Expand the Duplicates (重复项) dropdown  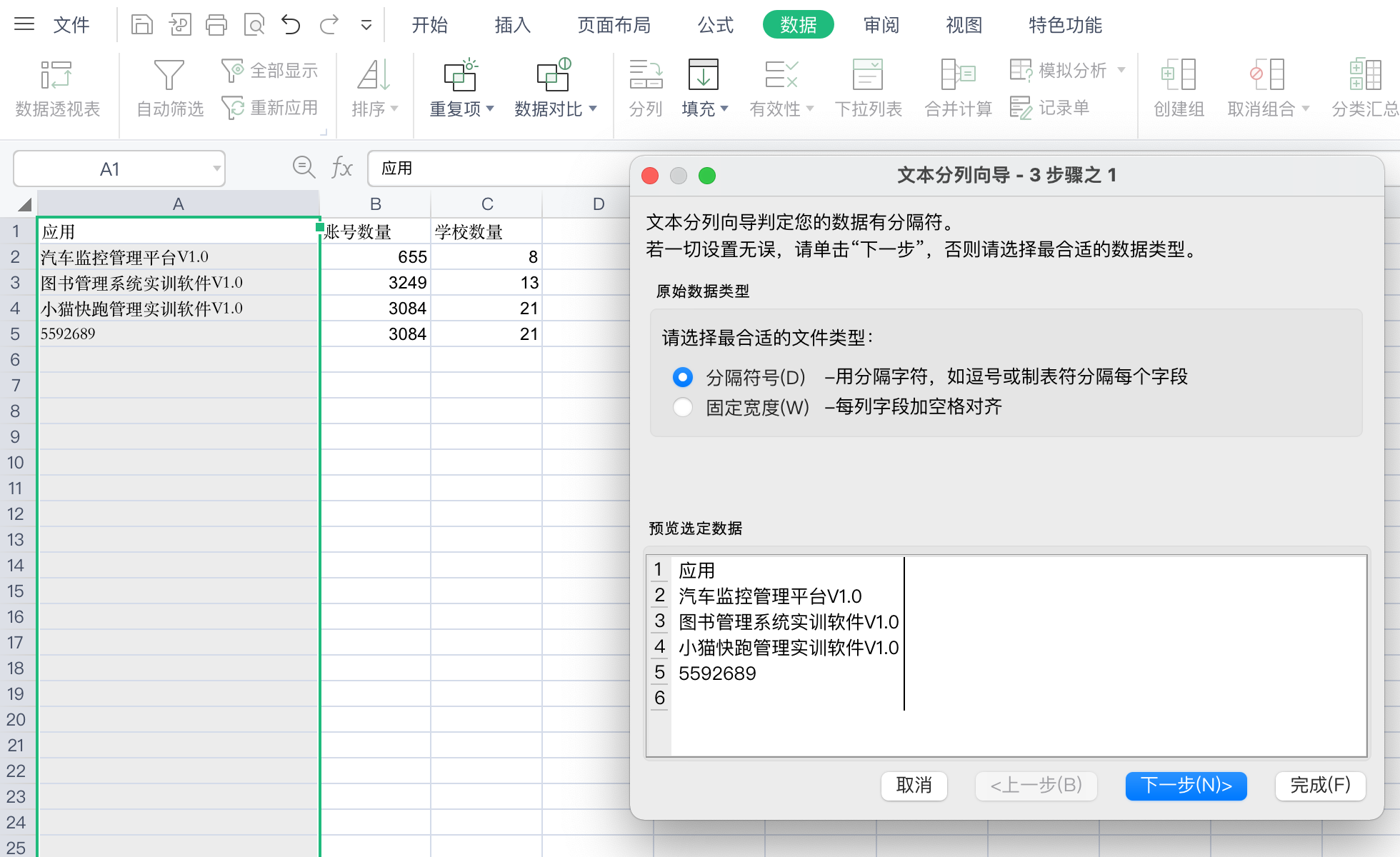(x=490, y=109)
